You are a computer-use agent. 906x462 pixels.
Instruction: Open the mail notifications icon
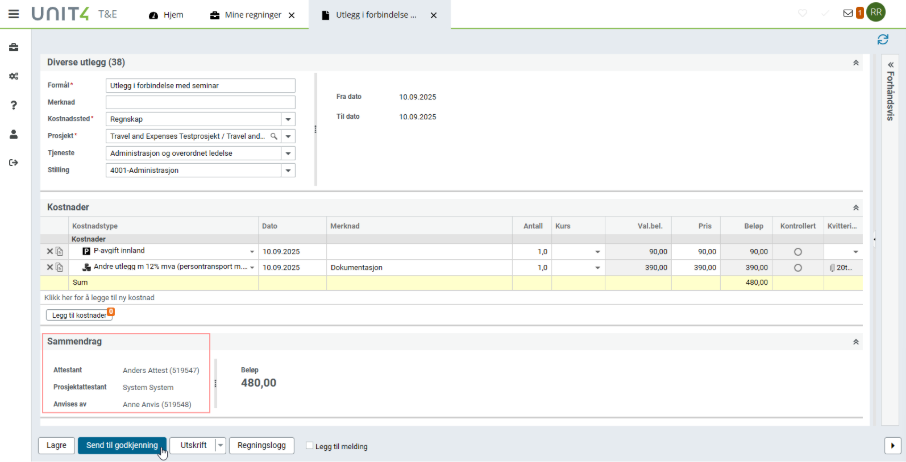click(x=848, y=14)
